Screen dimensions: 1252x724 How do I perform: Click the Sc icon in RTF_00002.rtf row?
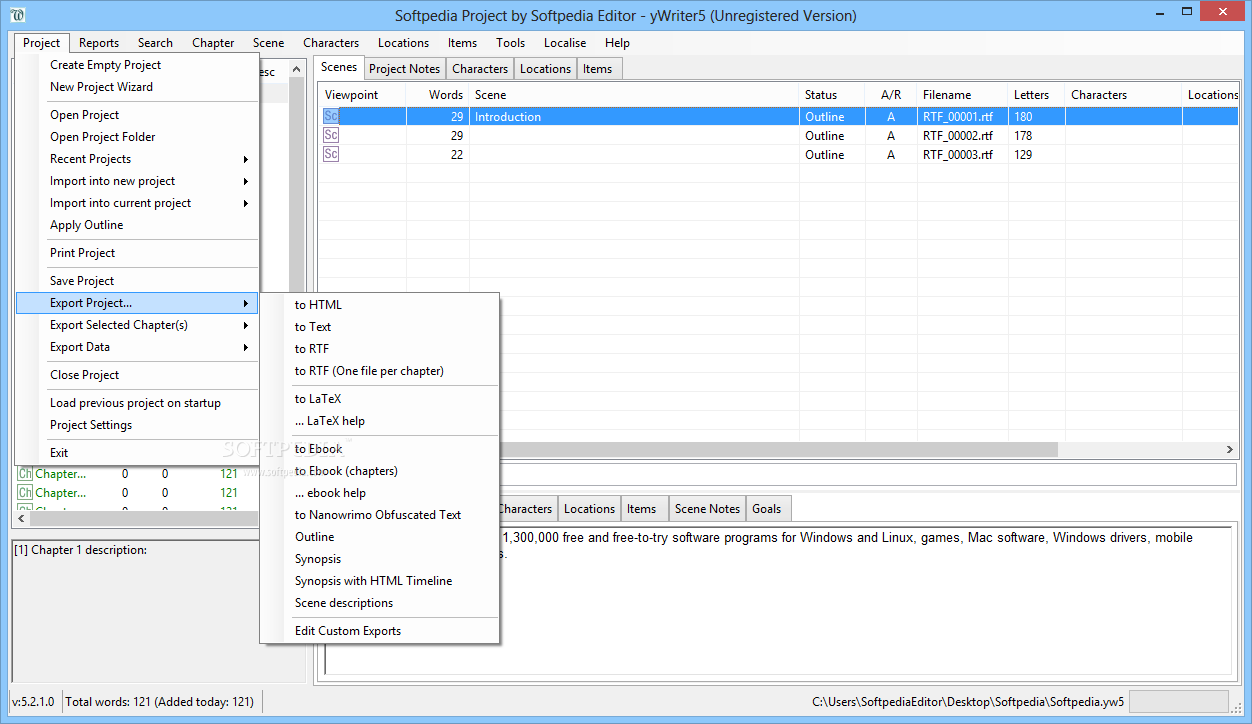331,135
